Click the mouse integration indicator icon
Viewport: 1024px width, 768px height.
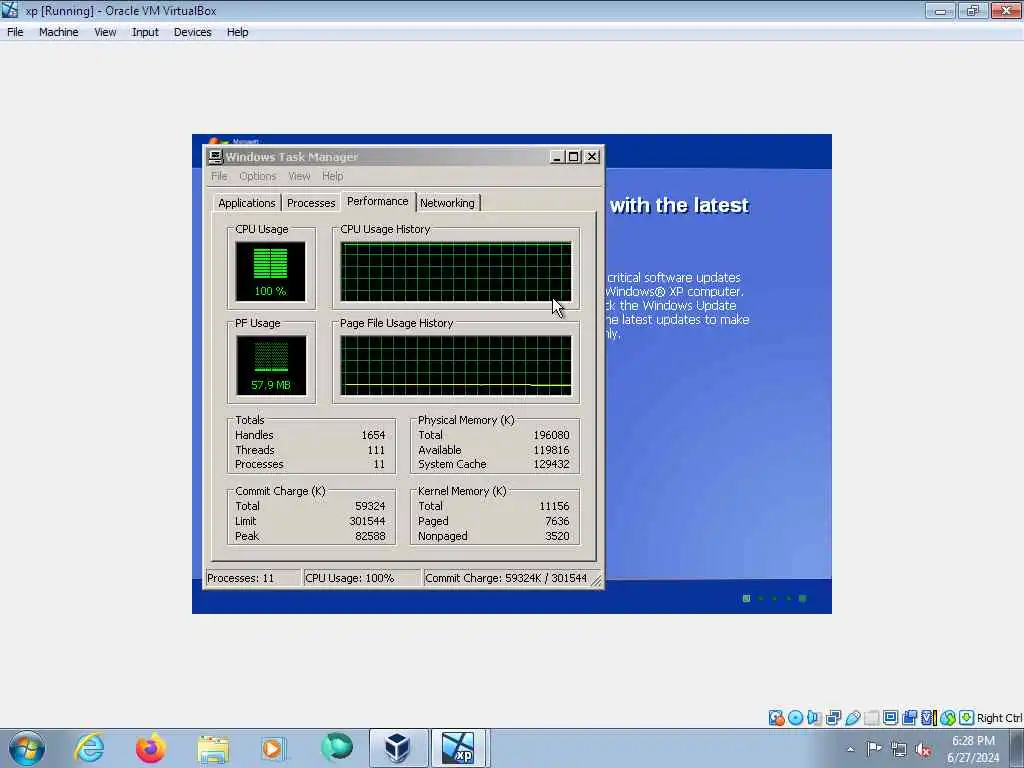[948, 718]
